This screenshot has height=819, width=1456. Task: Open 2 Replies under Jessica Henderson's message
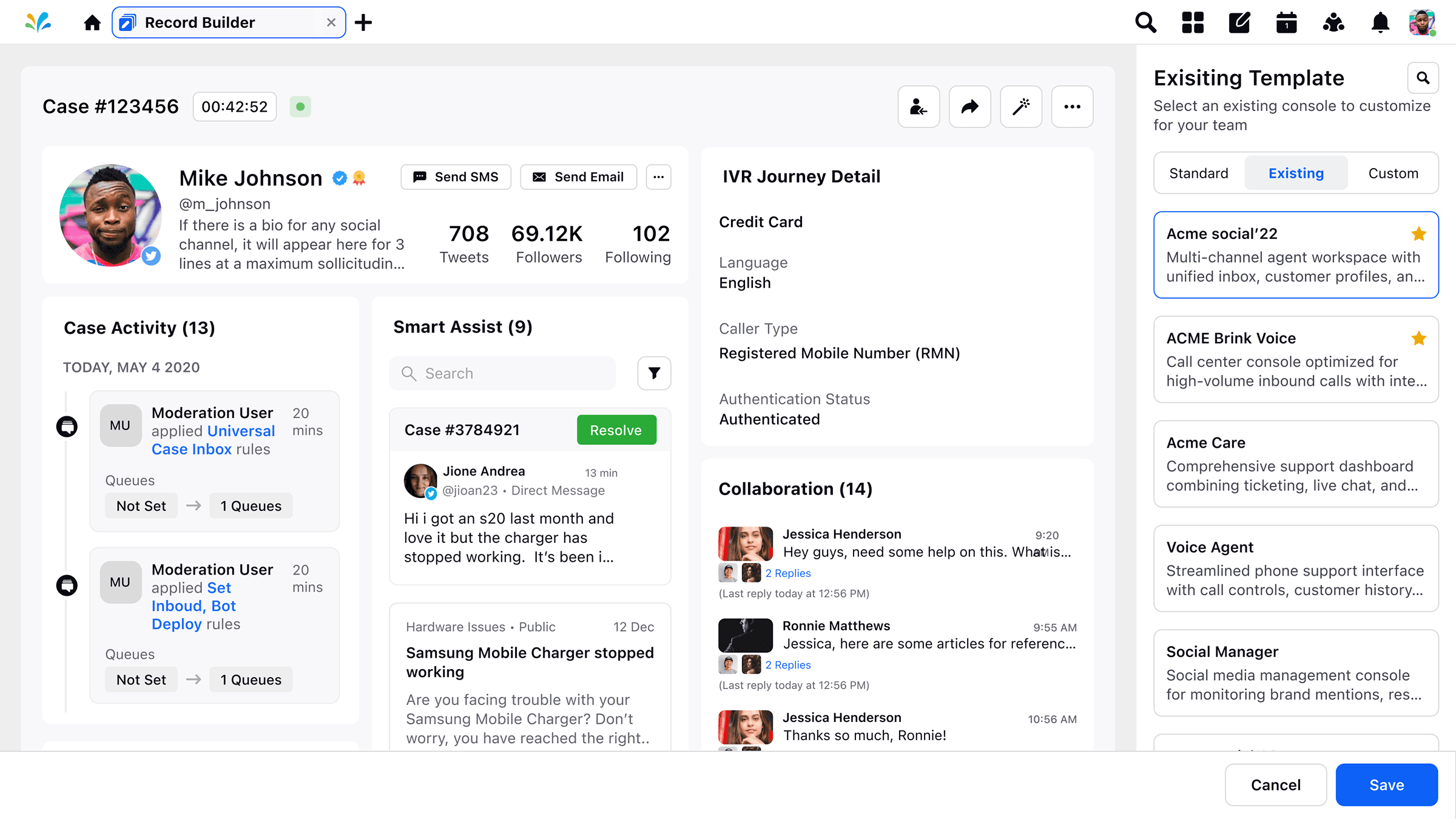point(787,573)
